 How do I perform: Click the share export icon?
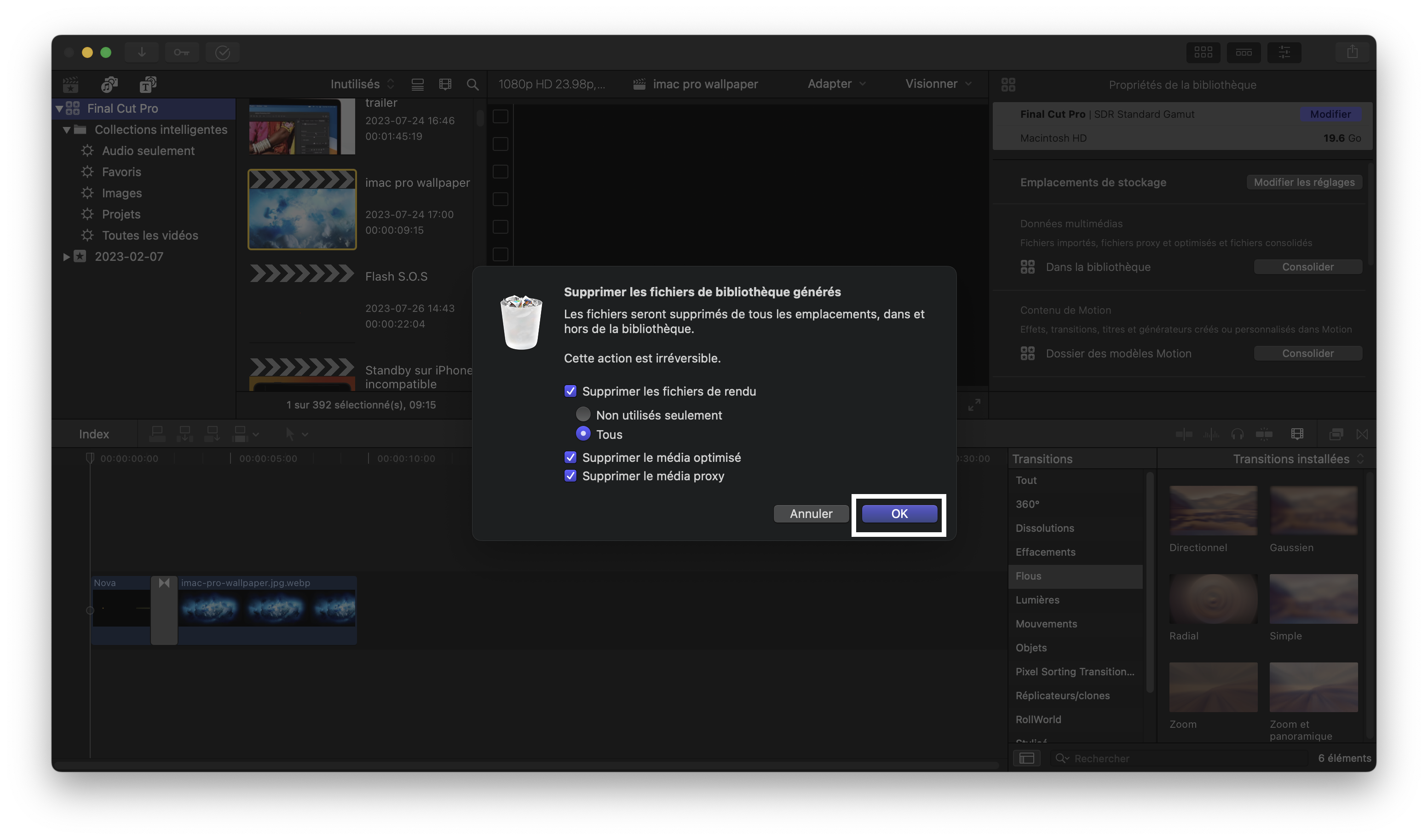[1352, 52]
